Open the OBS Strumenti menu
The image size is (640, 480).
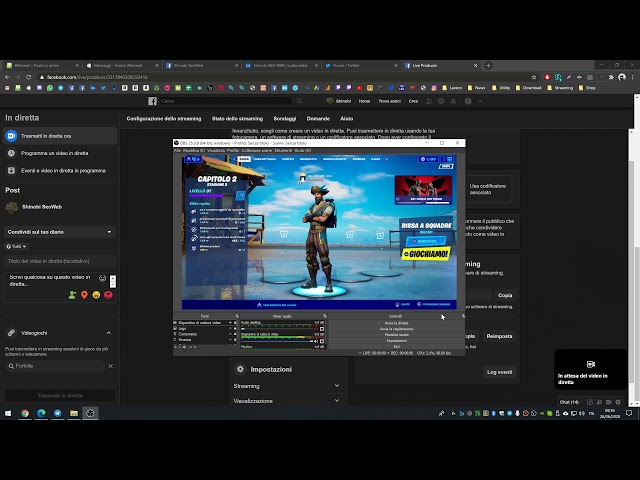[283, 150]
